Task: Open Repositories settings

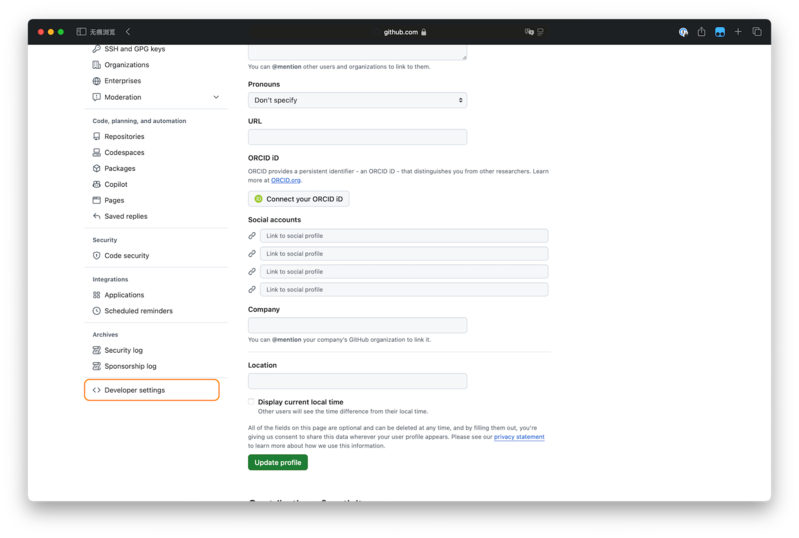Action: [124, 137]
